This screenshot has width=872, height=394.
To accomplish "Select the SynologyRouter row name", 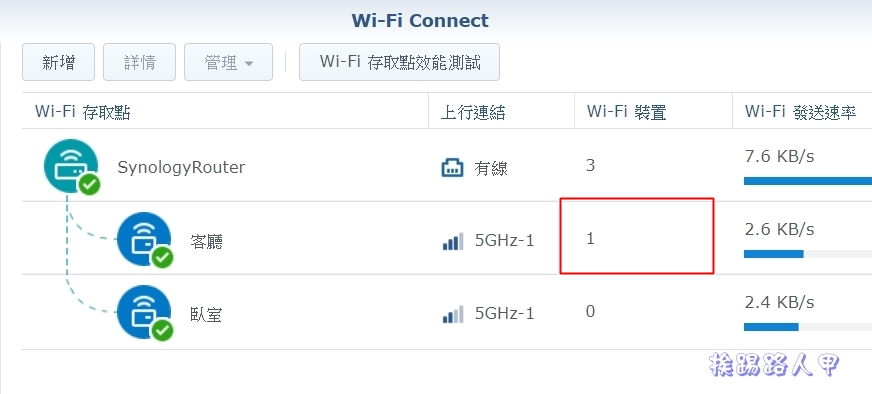I will (x=181, y=167).
